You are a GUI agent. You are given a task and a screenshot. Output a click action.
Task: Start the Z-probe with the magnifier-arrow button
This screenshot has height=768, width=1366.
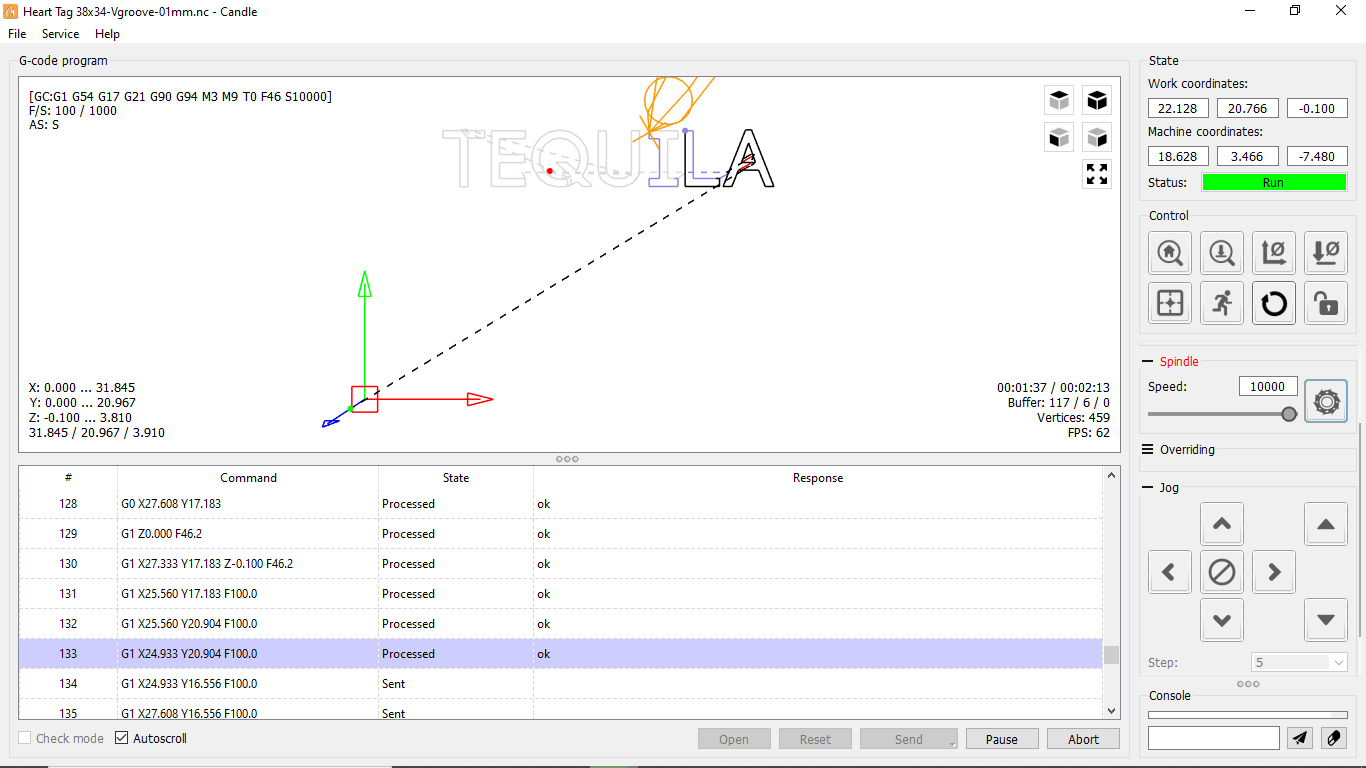tap(1222, 253)
